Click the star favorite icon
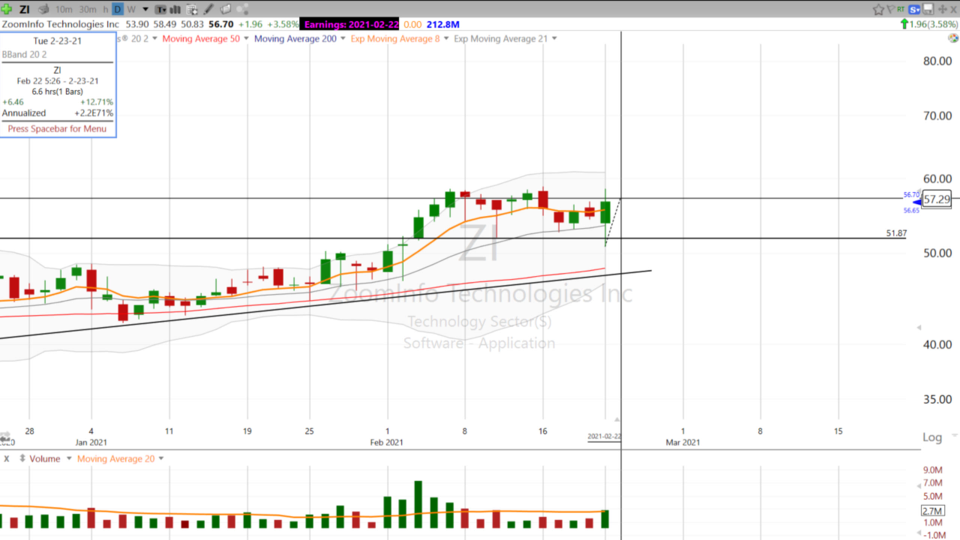This screenshot has height=540, width=960. pos(879,9)
